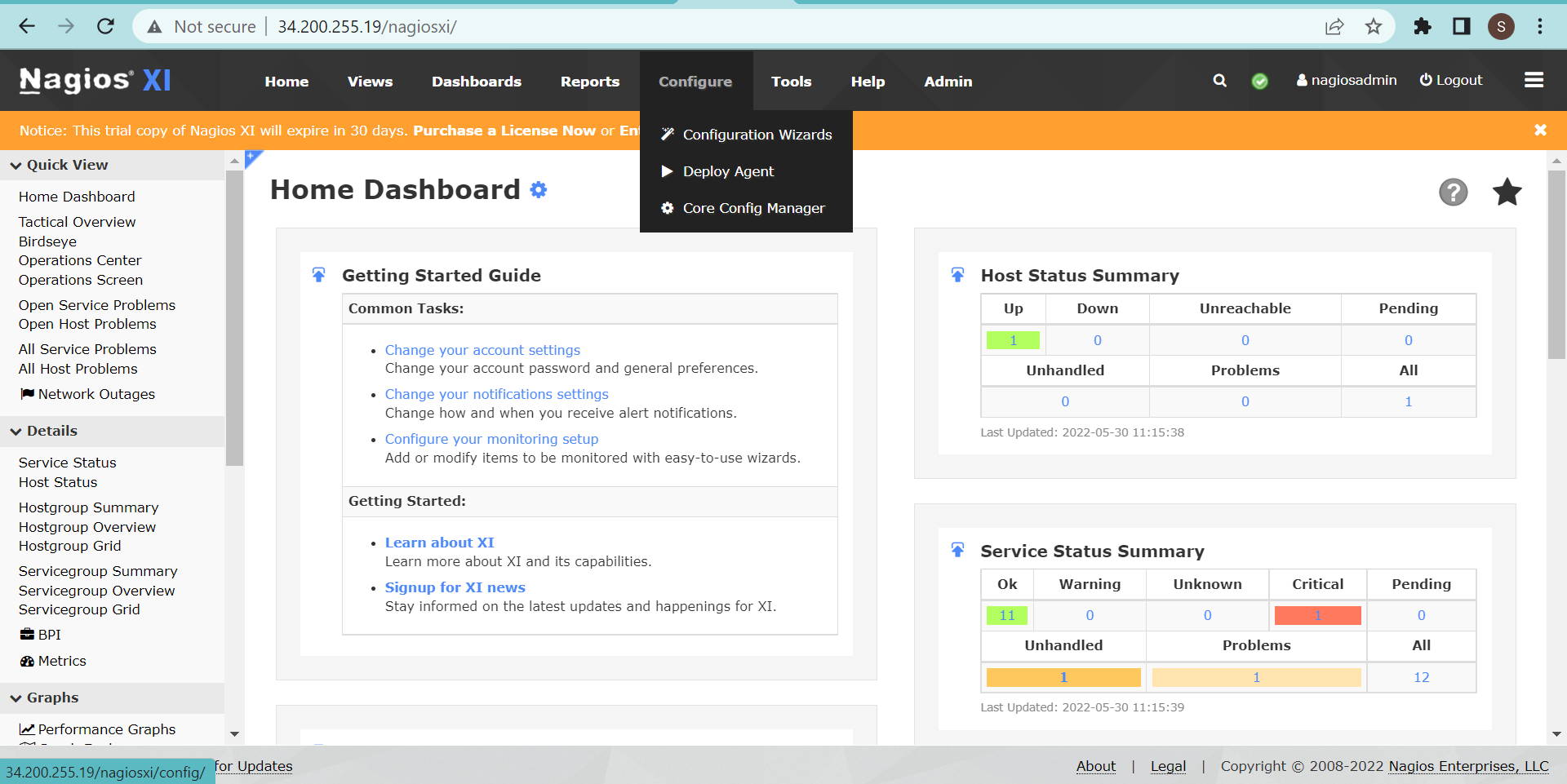
Task: Click the pin icon beside Service Status Summary
Action: coord(957,551)
